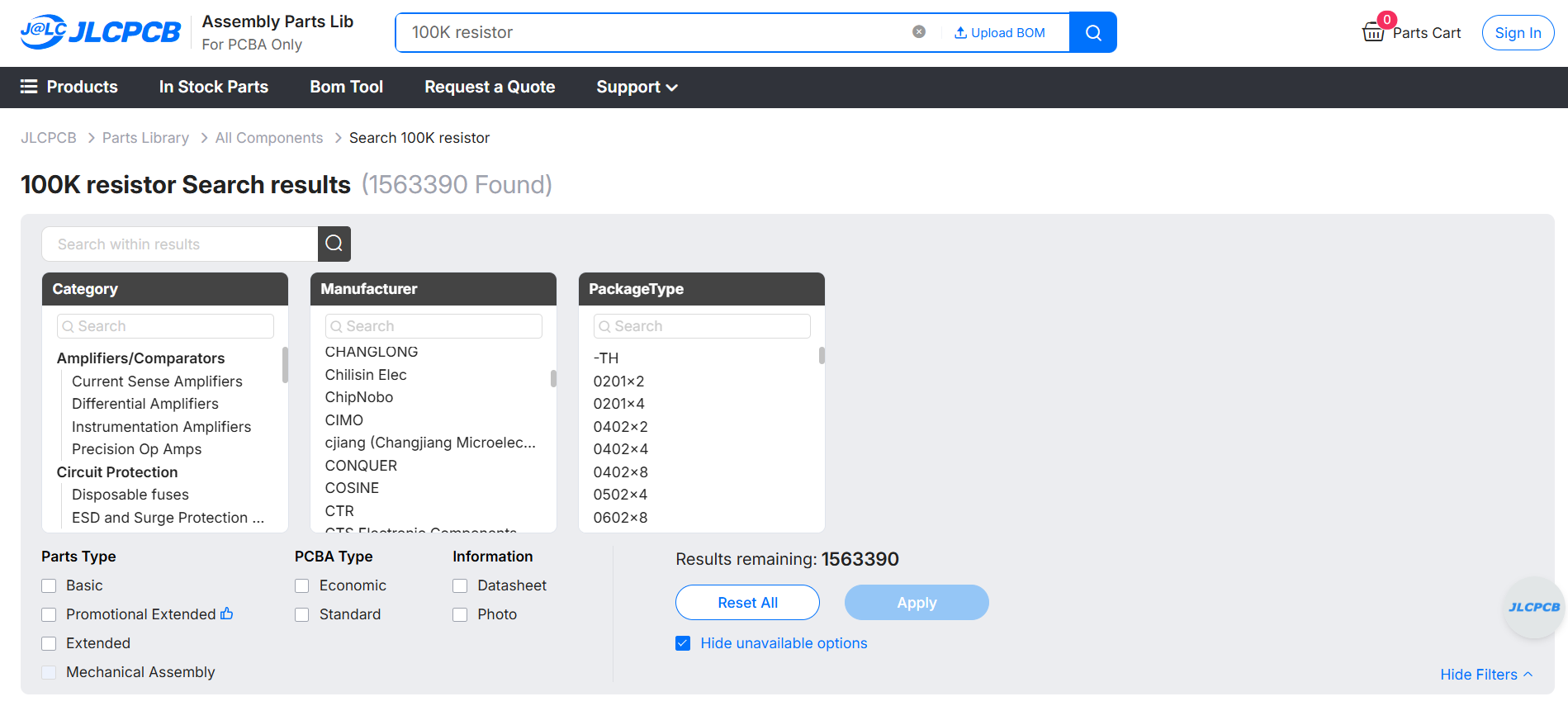1568x706 pixels.
Task: Click the PackageType list scrollbar
Action: (822, 356)
